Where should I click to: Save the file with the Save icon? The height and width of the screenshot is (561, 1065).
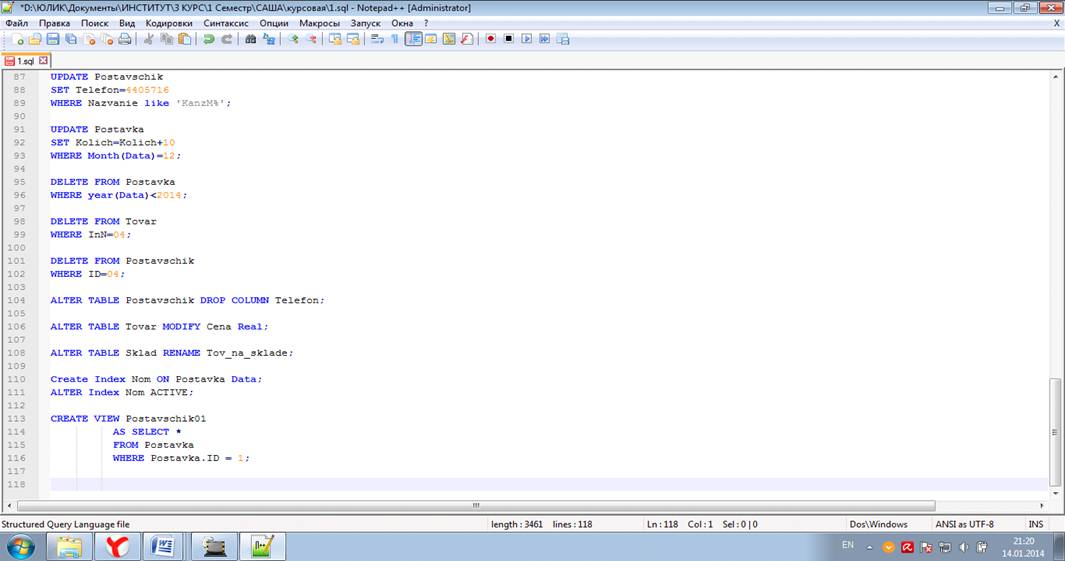point(53,39)
